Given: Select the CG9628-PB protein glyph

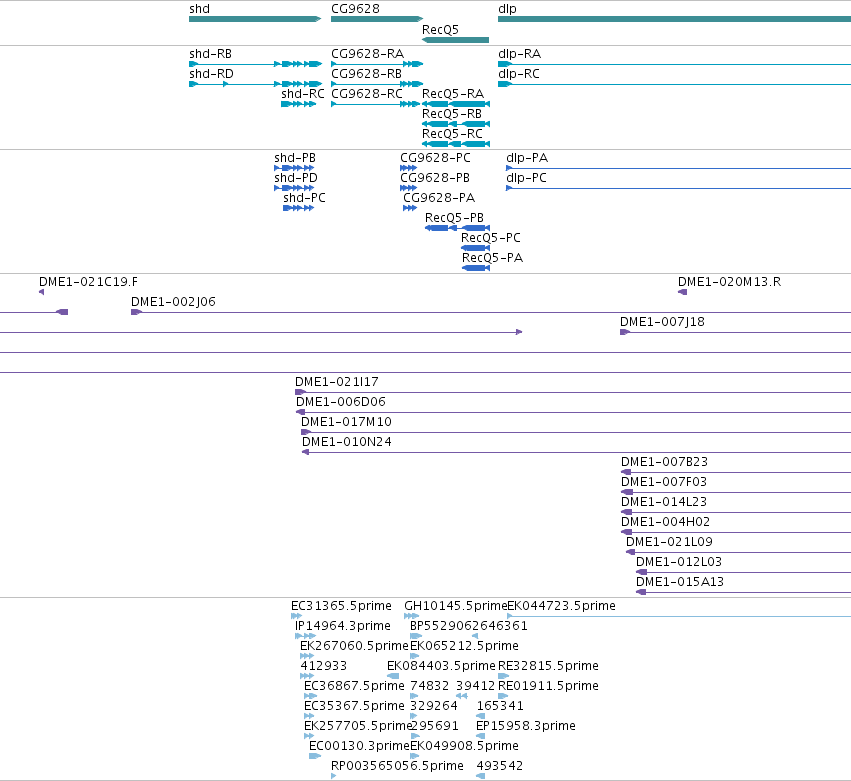Looking at the screenshot, I should pos(409,188).
